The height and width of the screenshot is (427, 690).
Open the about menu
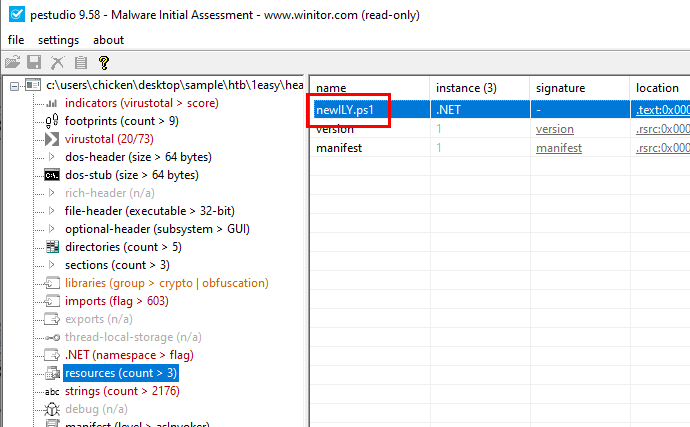[108, 40]
